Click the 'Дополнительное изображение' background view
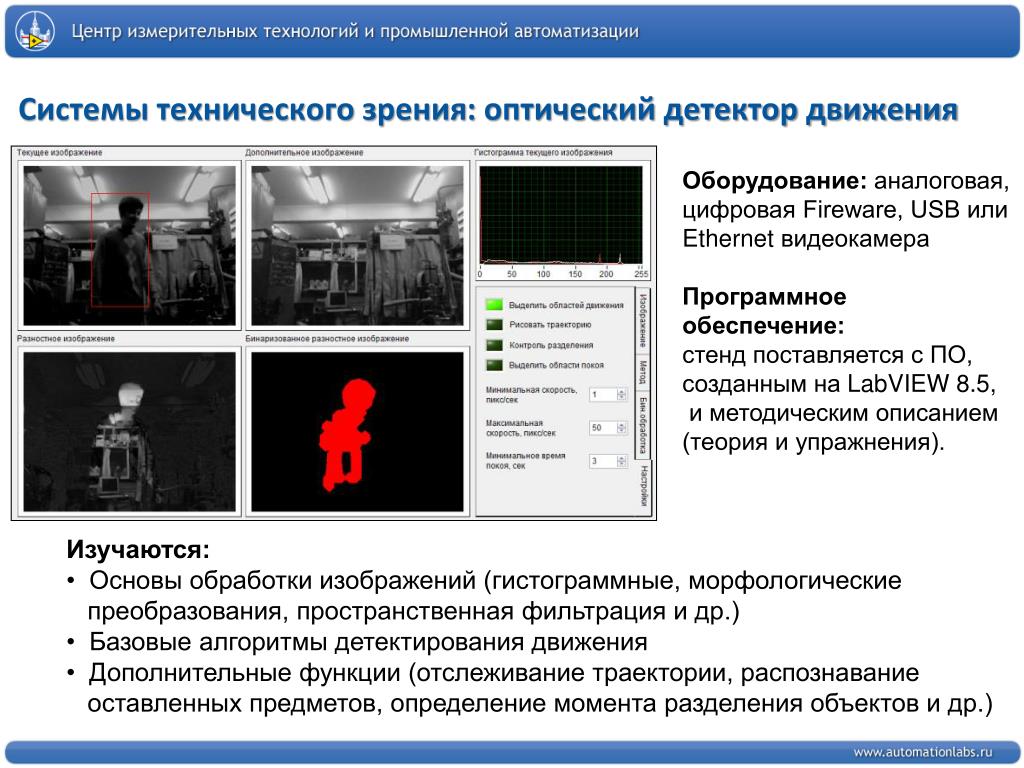 (357, 246)
